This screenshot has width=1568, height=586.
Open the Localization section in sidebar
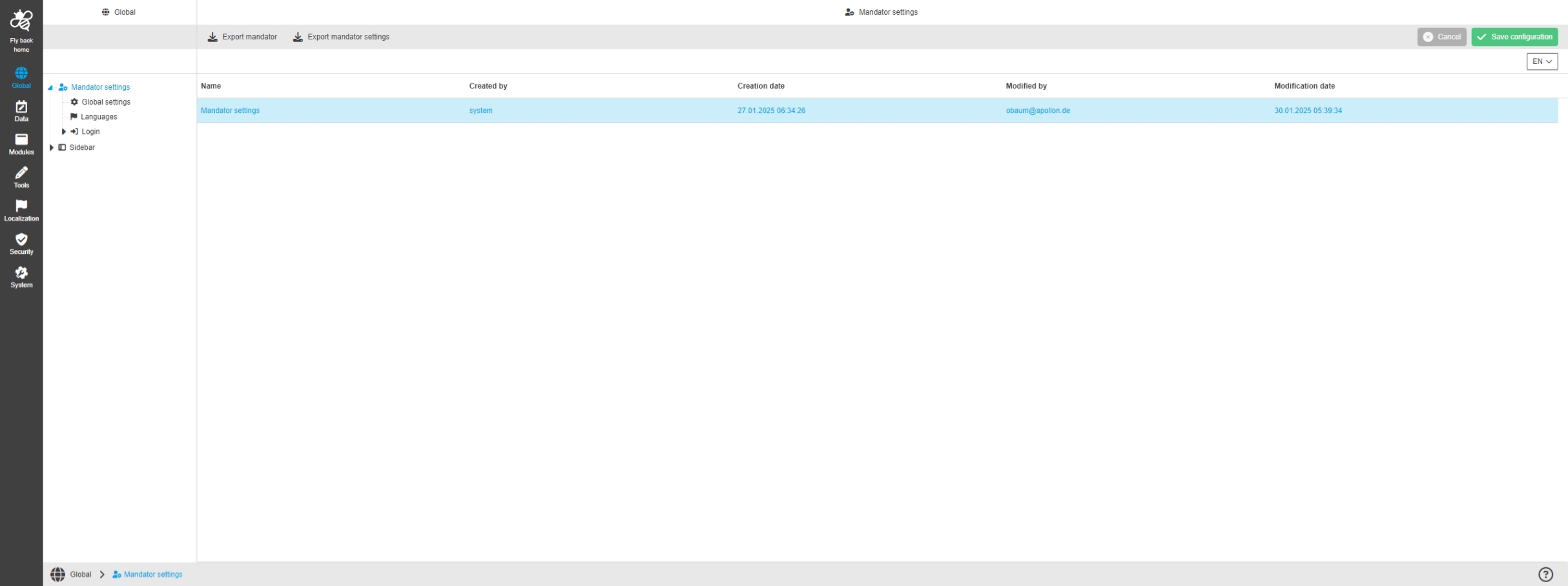point(21,211)
